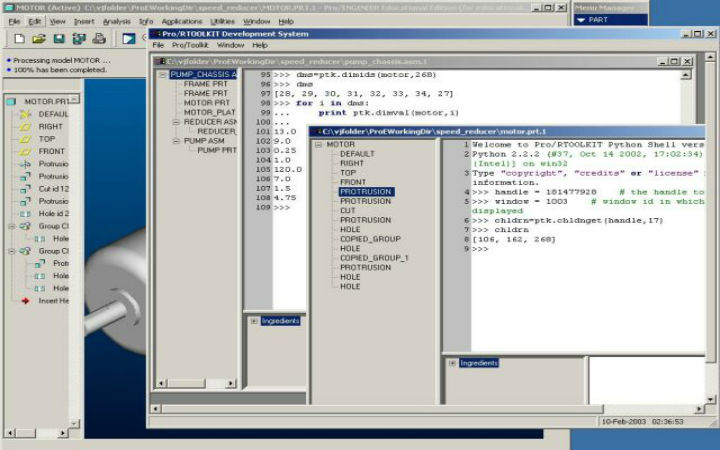720x450 pixels.
Task: Click model tree horizontal scrollbar right arrow
Action: click(x=62, y=433)
